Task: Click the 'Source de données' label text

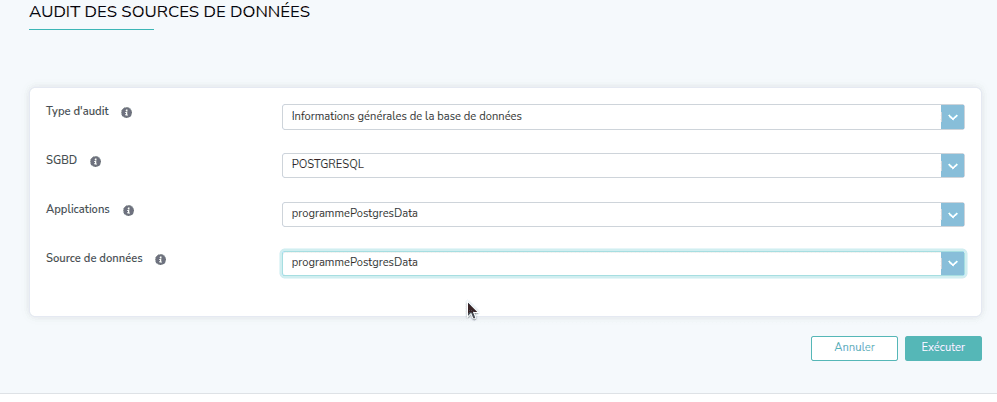Action: click(x=94, y=258)
